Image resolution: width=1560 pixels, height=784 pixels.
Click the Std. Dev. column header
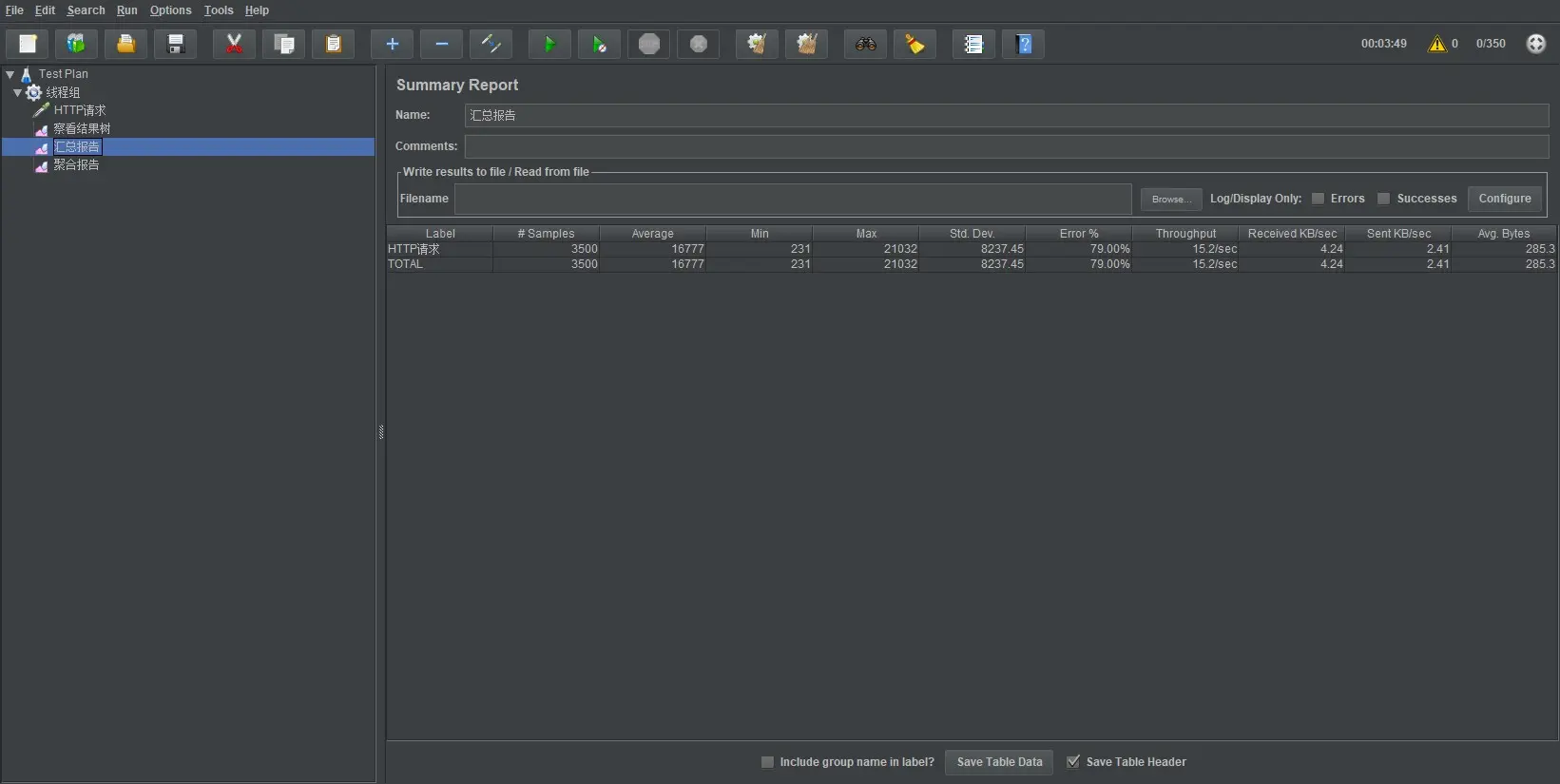coord(973,234)
